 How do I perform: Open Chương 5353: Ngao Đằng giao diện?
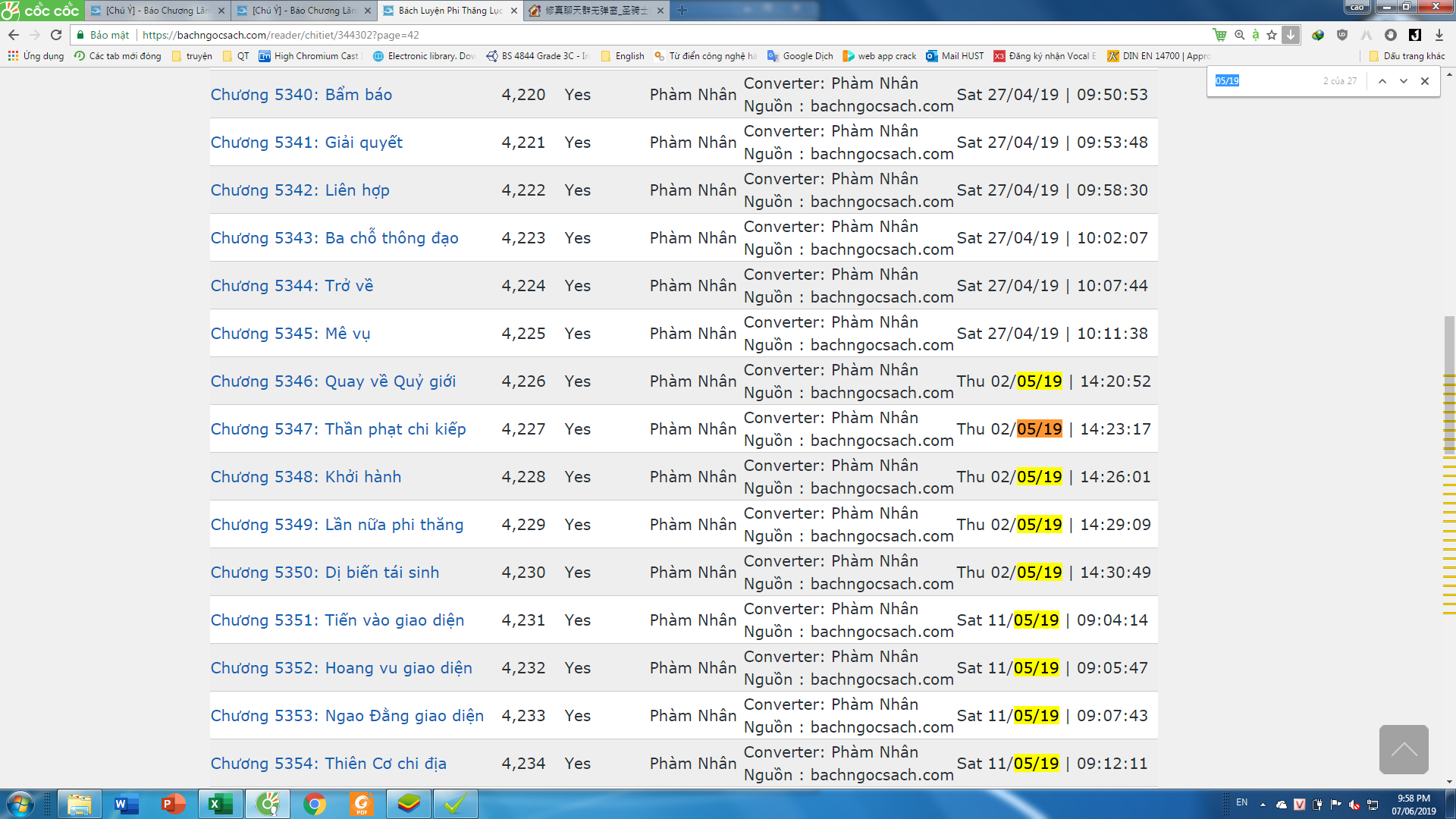[347, 716]
